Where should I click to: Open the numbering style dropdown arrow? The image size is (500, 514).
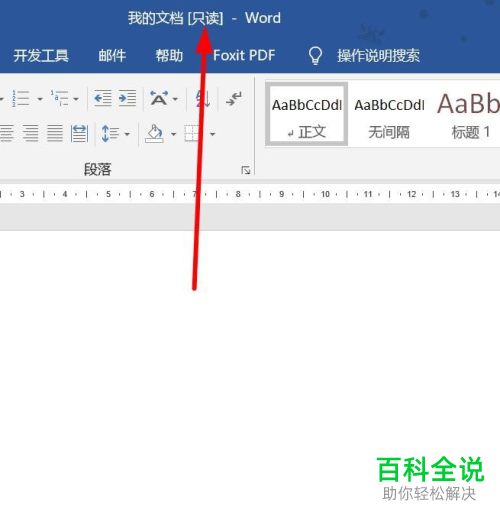40,99
